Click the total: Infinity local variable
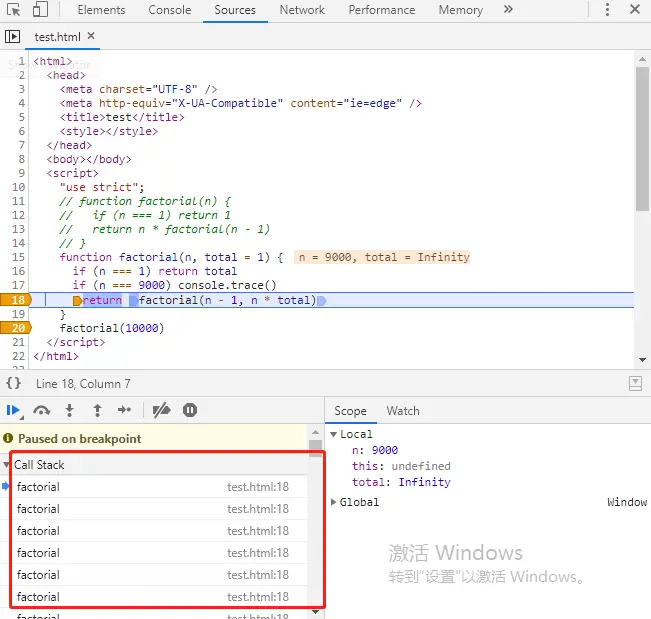651x619 pixels. coord(401,482)
